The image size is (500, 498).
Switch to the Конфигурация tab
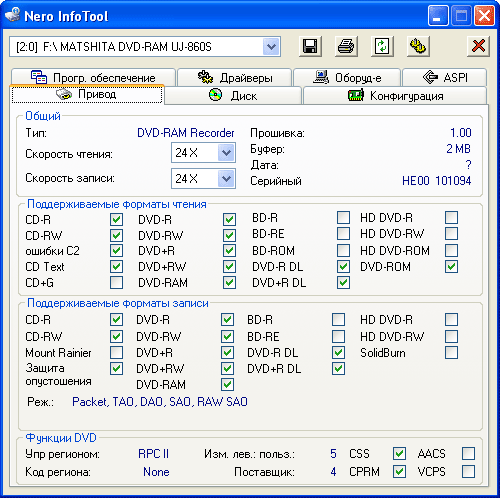pyautogui.click(x=395, y=96)
